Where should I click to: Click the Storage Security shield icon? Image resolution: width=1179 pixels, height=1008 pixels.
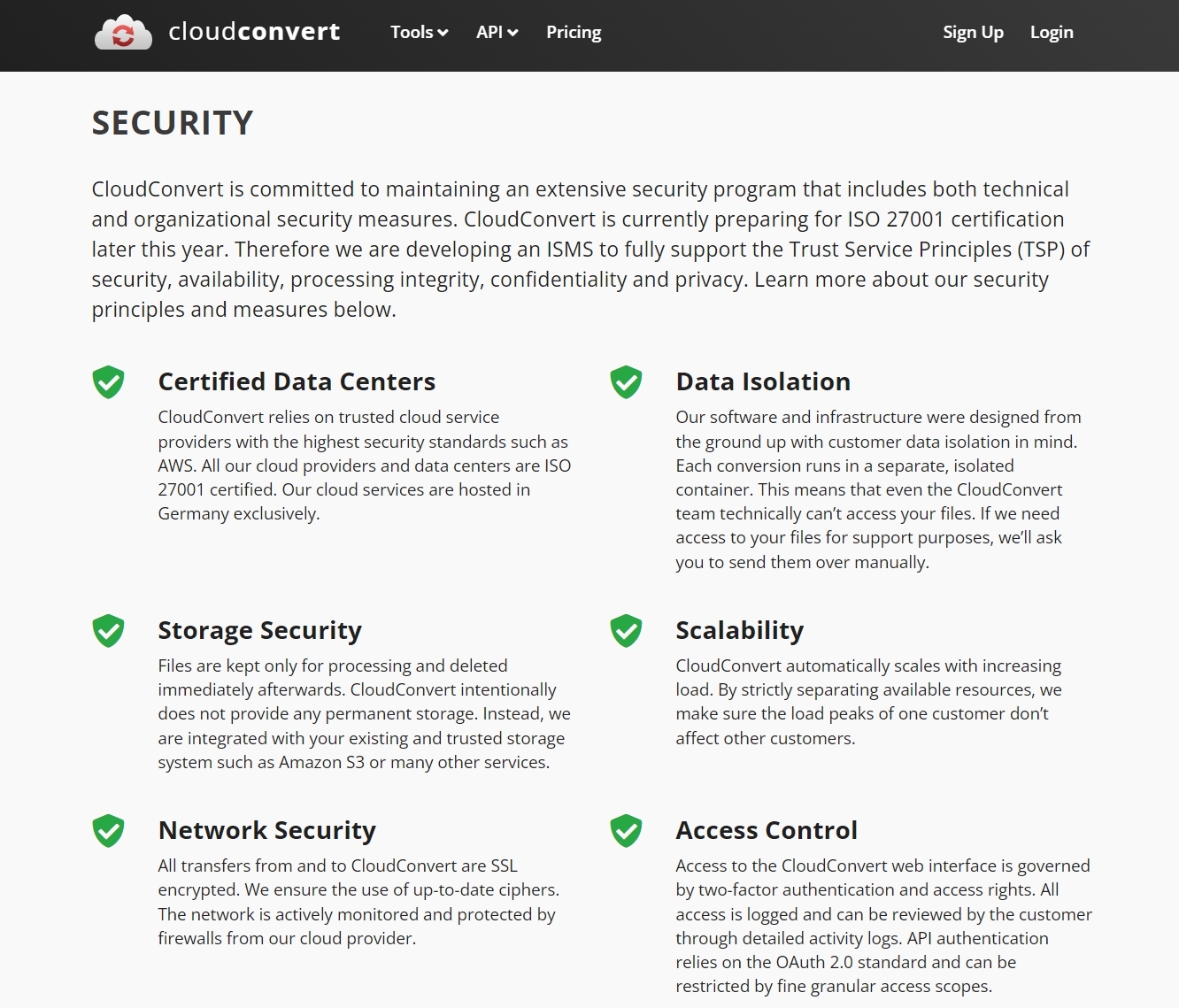tap(108, 631)
